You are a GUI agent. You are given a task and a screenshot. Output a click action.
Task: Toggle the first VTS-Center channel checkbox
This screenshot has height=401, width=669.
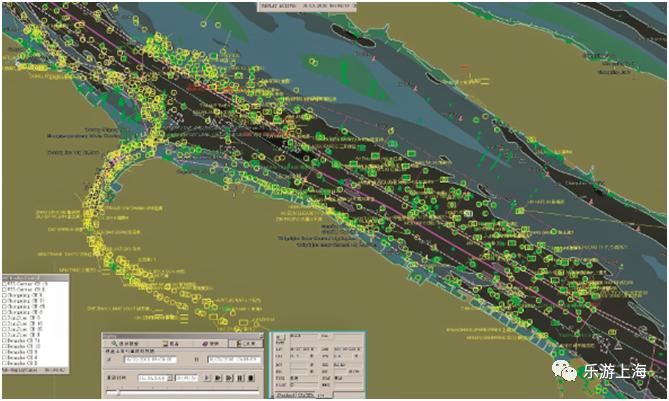[5, 284]
